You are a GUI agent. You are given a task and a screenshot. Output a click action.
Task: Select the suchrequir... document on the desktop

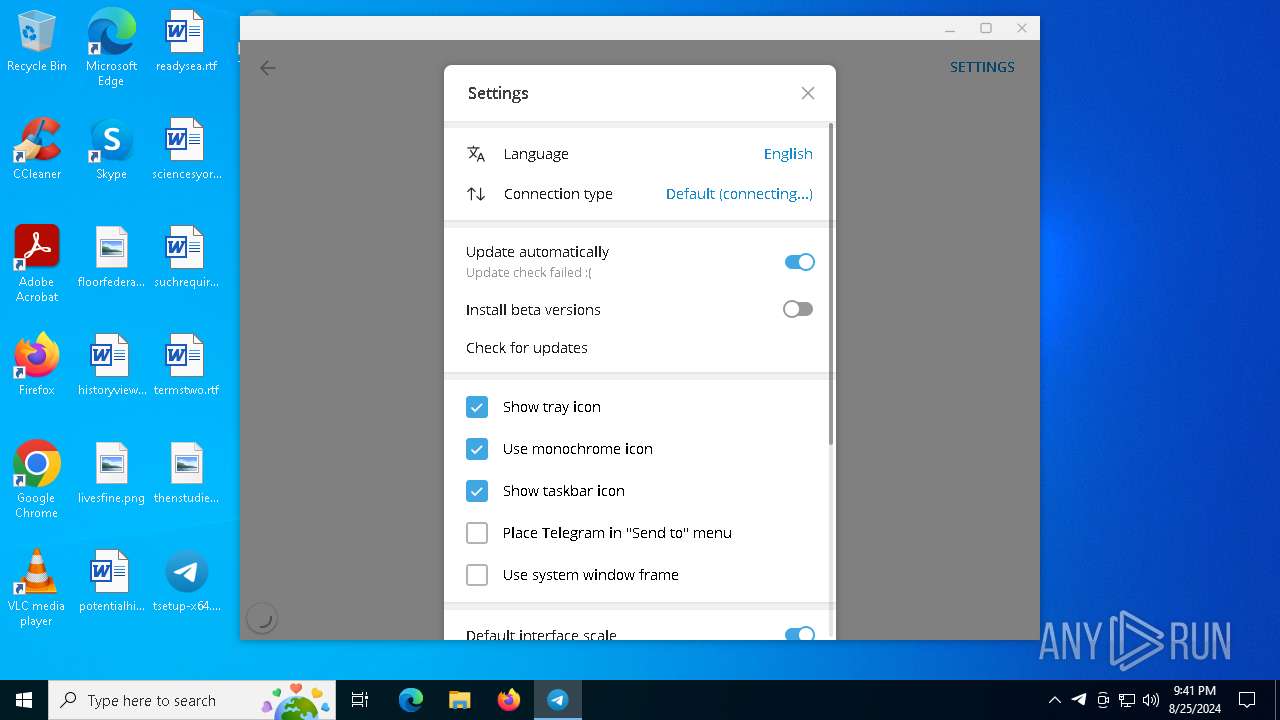point(186,258)
